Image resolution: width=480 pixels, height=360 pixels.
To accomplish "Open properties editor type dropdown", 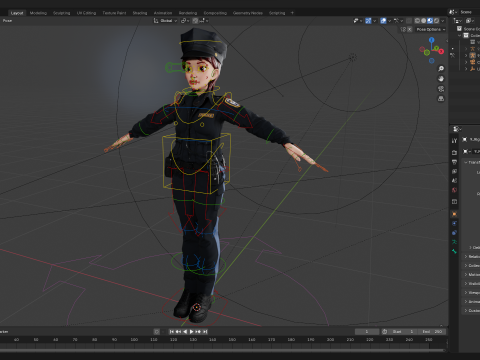I will 457,129.
